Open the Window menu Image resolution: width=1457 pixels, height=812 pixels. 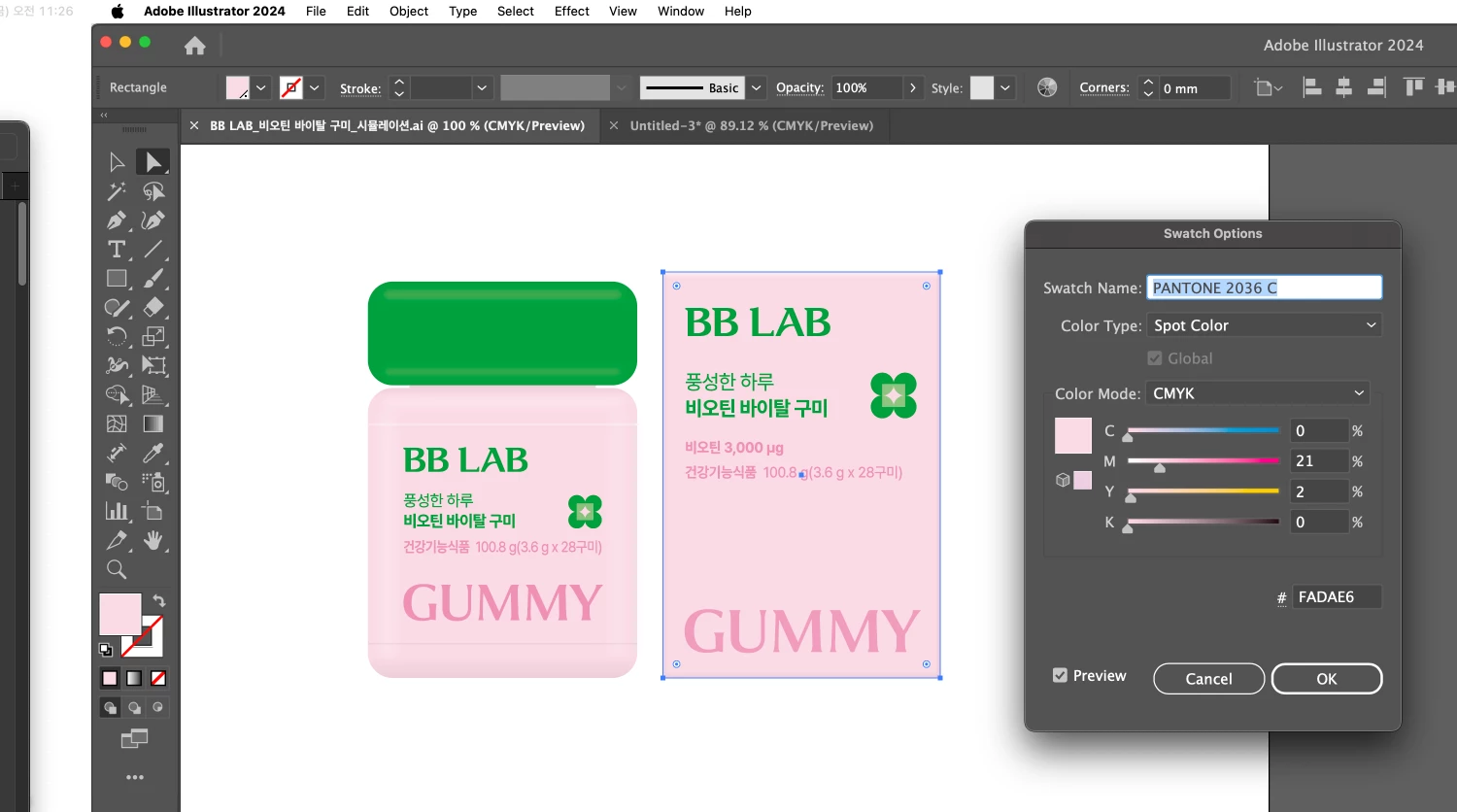point(681,11)
